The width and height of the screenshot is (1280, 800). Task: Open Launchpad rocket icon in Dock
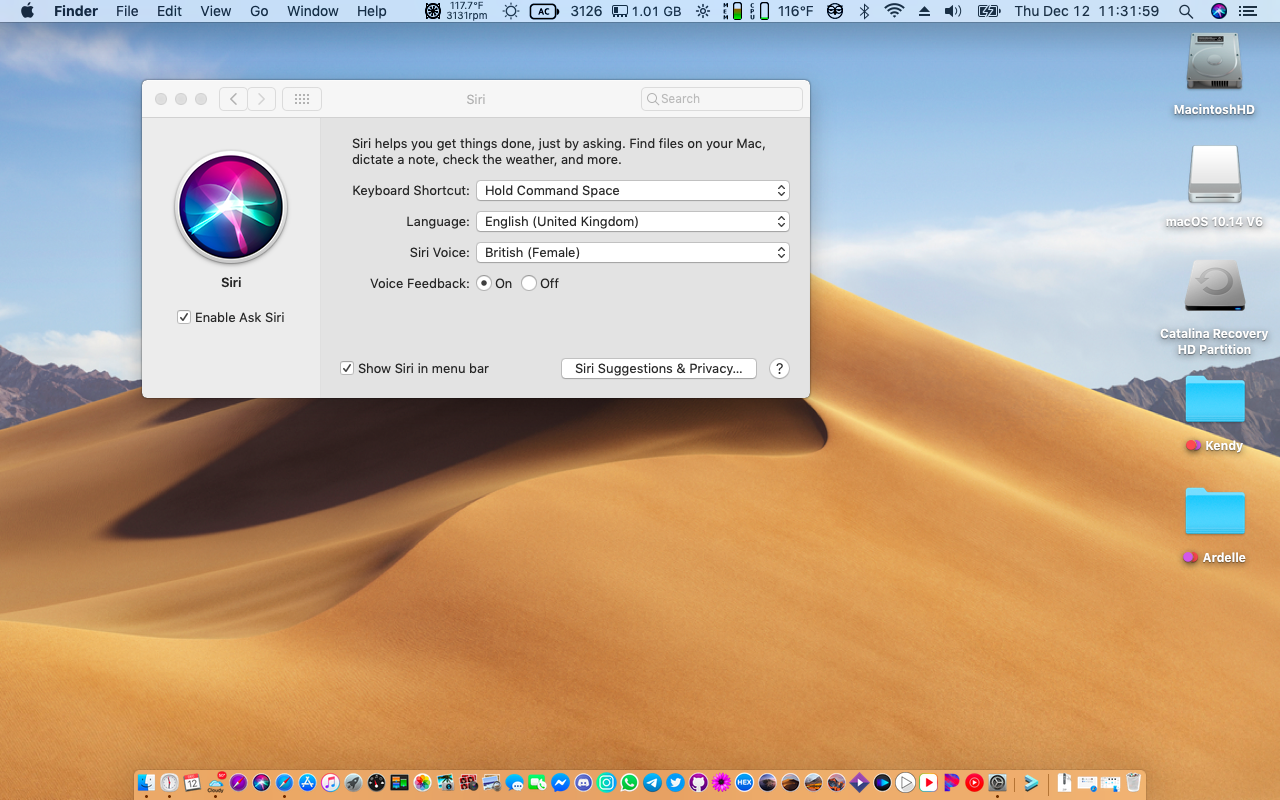coord(353,782)
